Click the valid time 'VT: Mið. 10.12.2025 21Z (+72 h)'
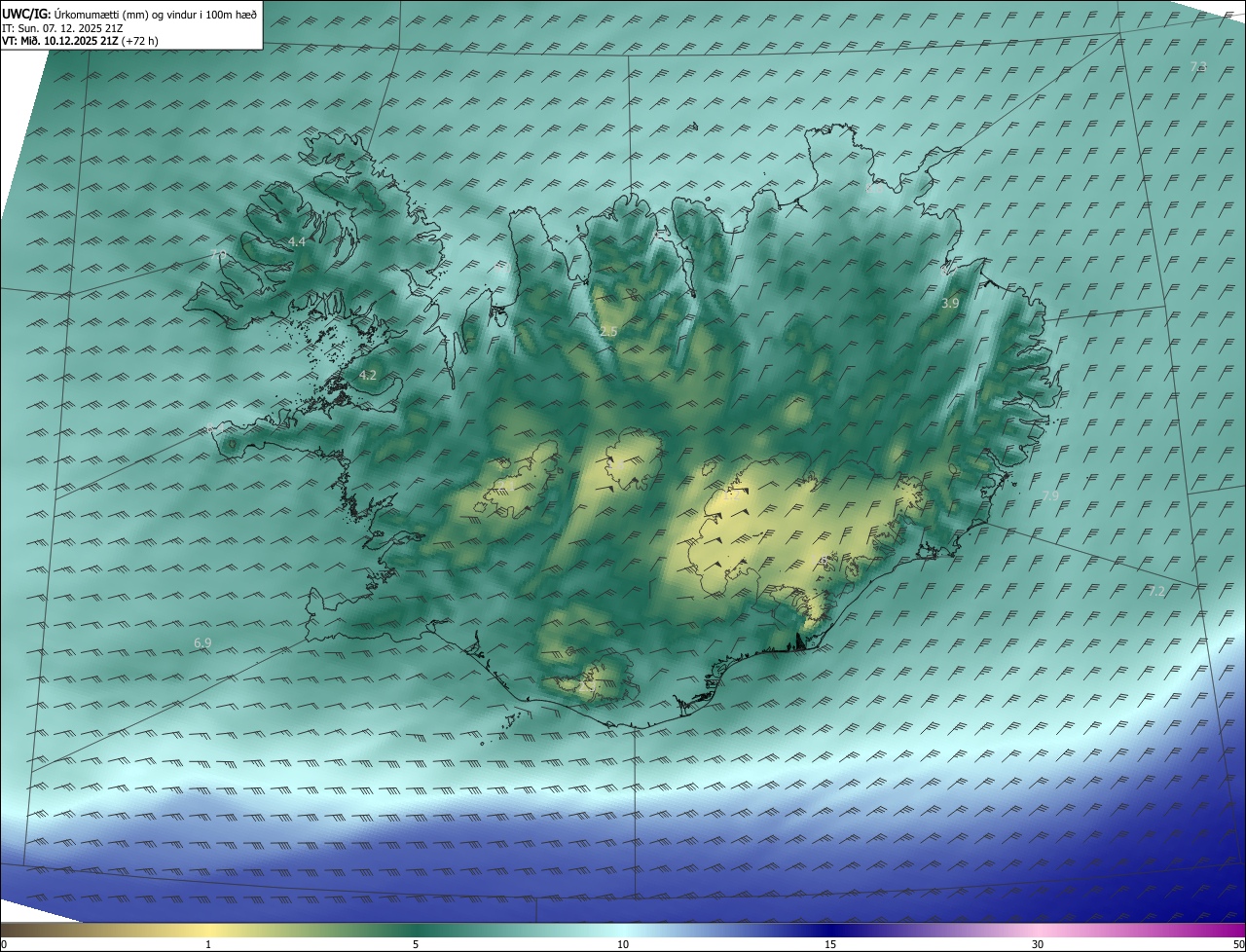The width and height of the screenshot is (1246, 952). click(x=81, y=41)
